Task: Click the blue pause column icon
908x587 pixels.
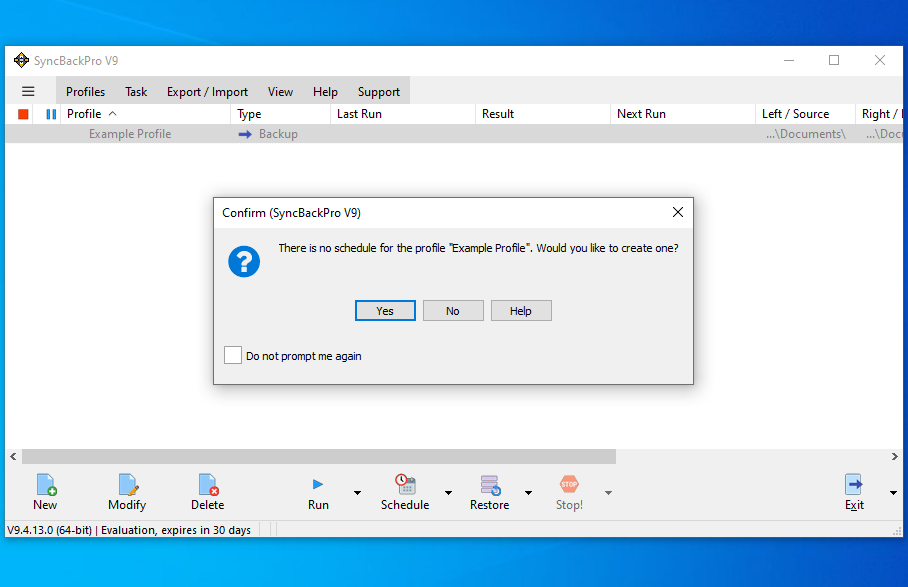Action: 51,114
